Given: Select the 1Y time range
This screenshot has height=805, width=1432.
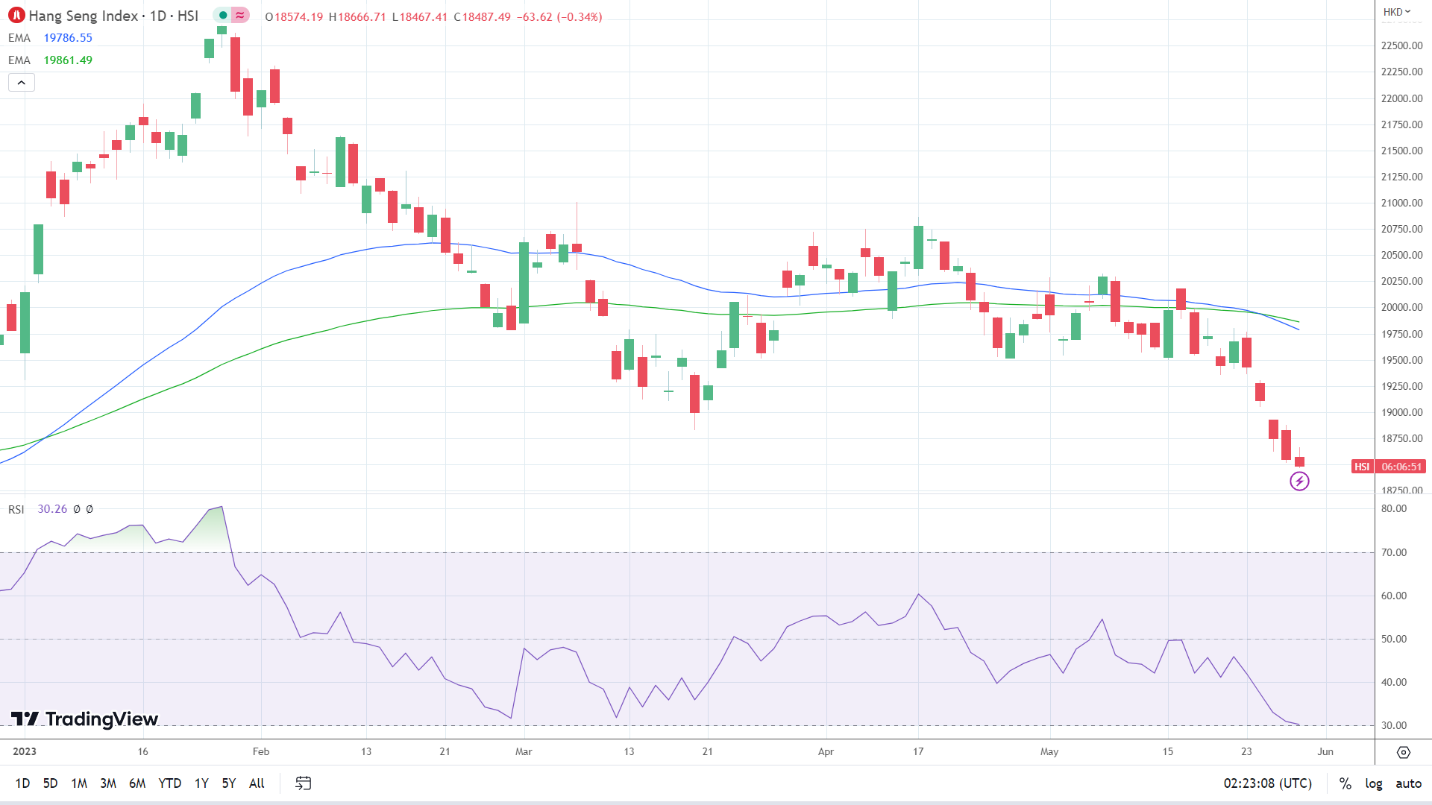Looking at the screenshot, I should coord(202,783).
